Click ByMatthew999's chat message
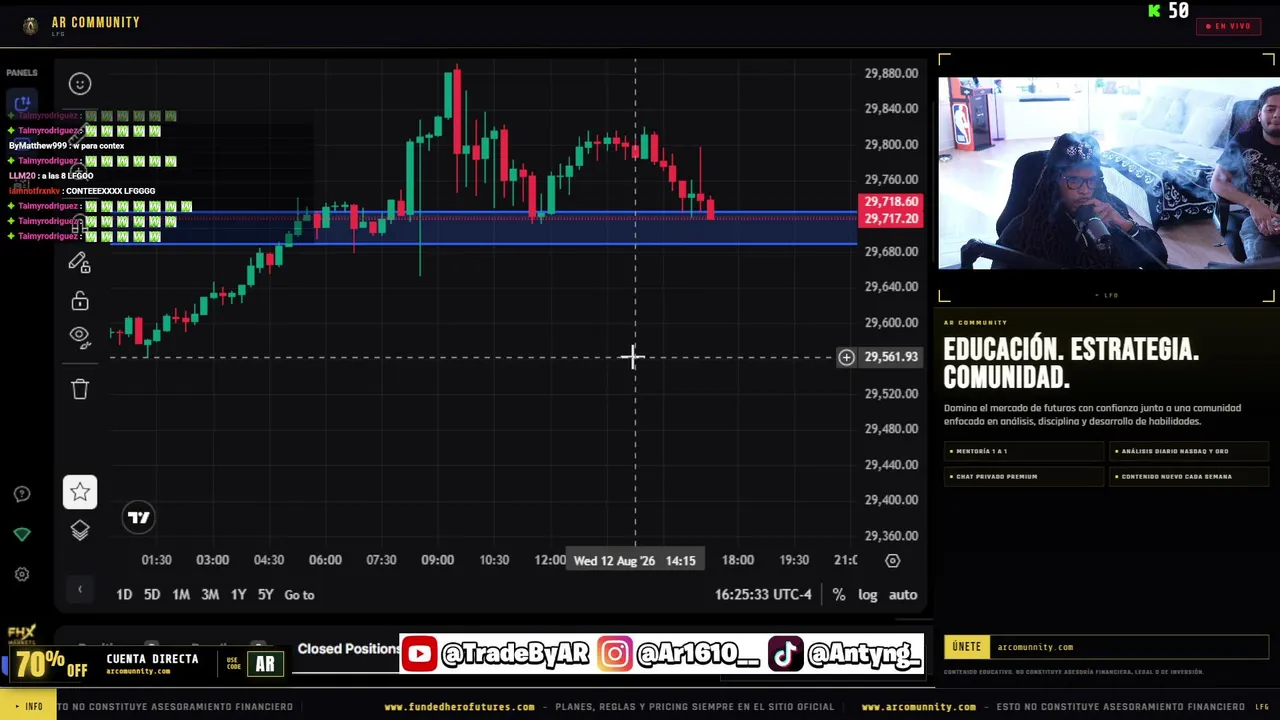 coord(66,146)
